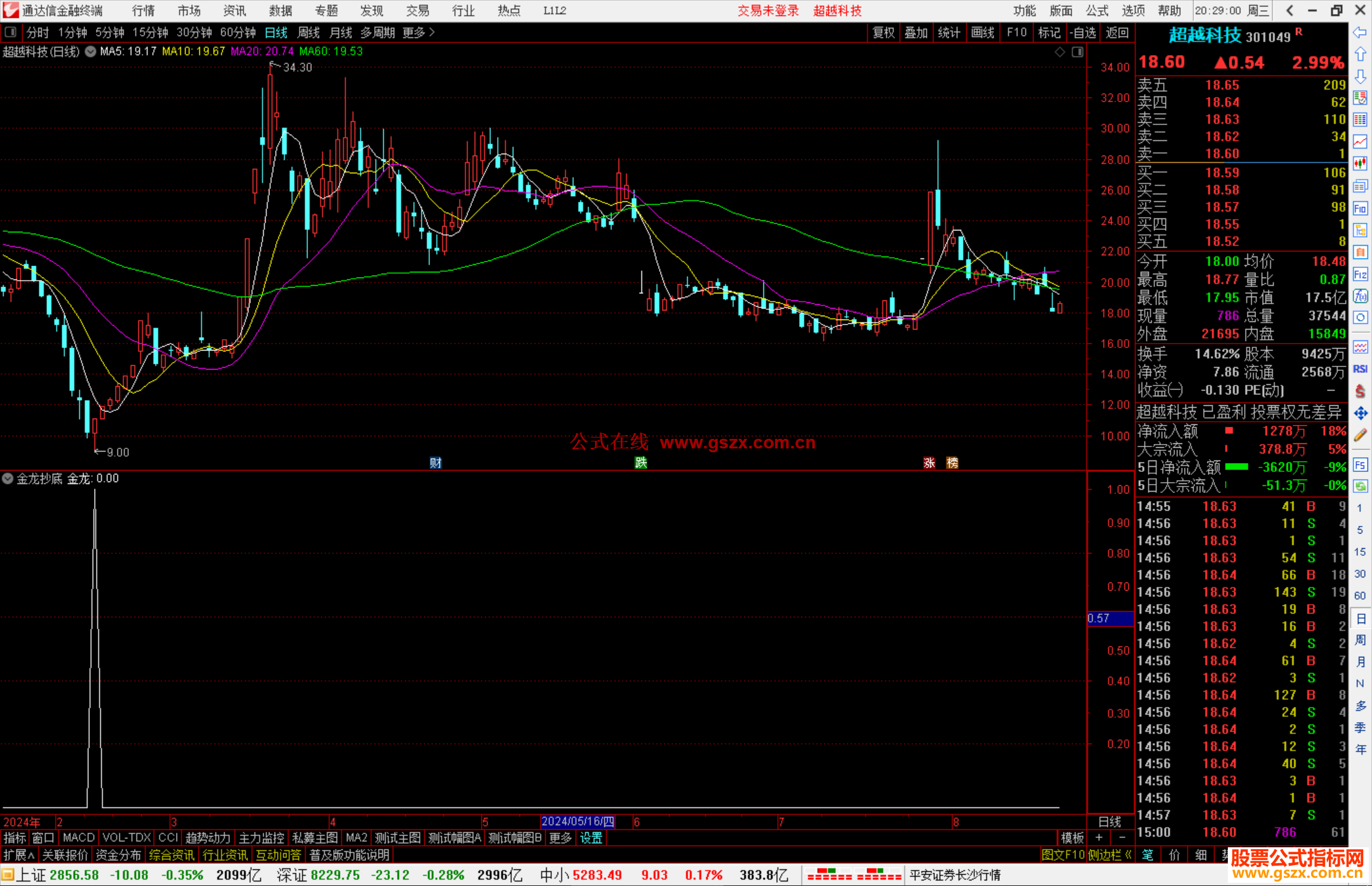
Task: Click the blue four-way move arrows icon
Action: tap(1360, 413)
